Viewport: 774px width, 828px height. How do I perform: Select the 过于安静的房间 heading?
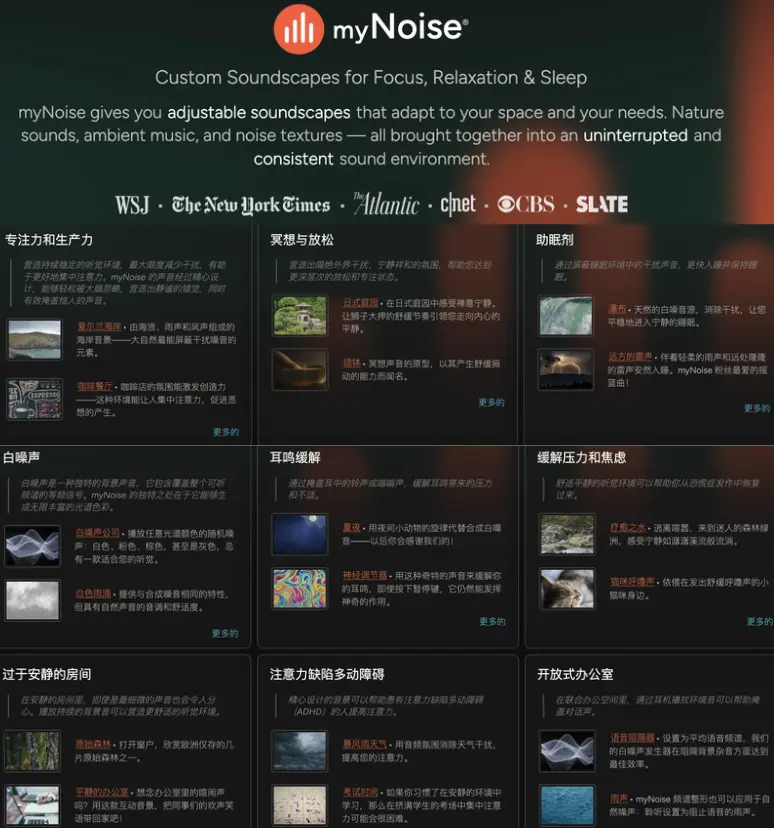click(46, 674)
